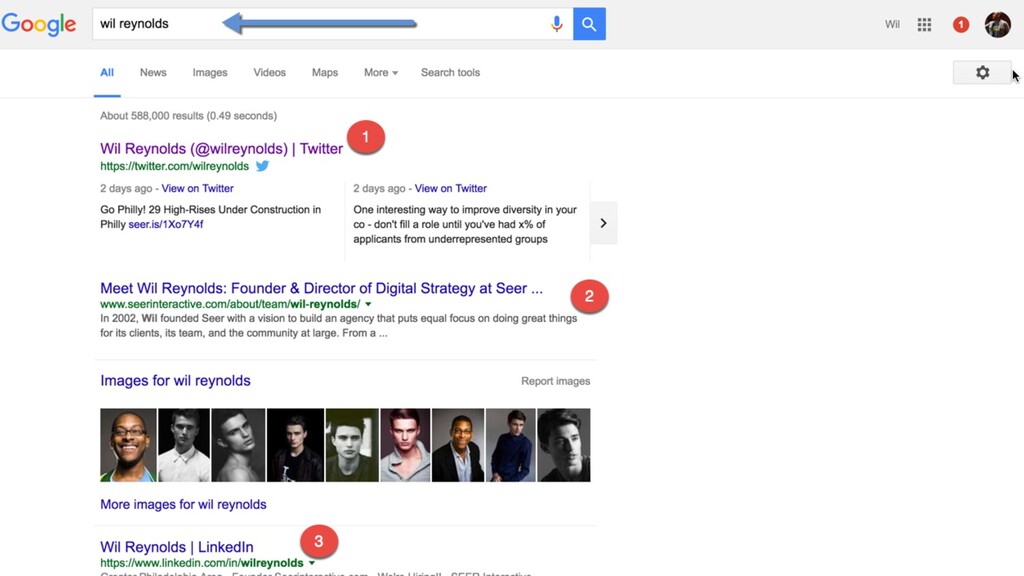Open search settings gear button

click(982, 72)
